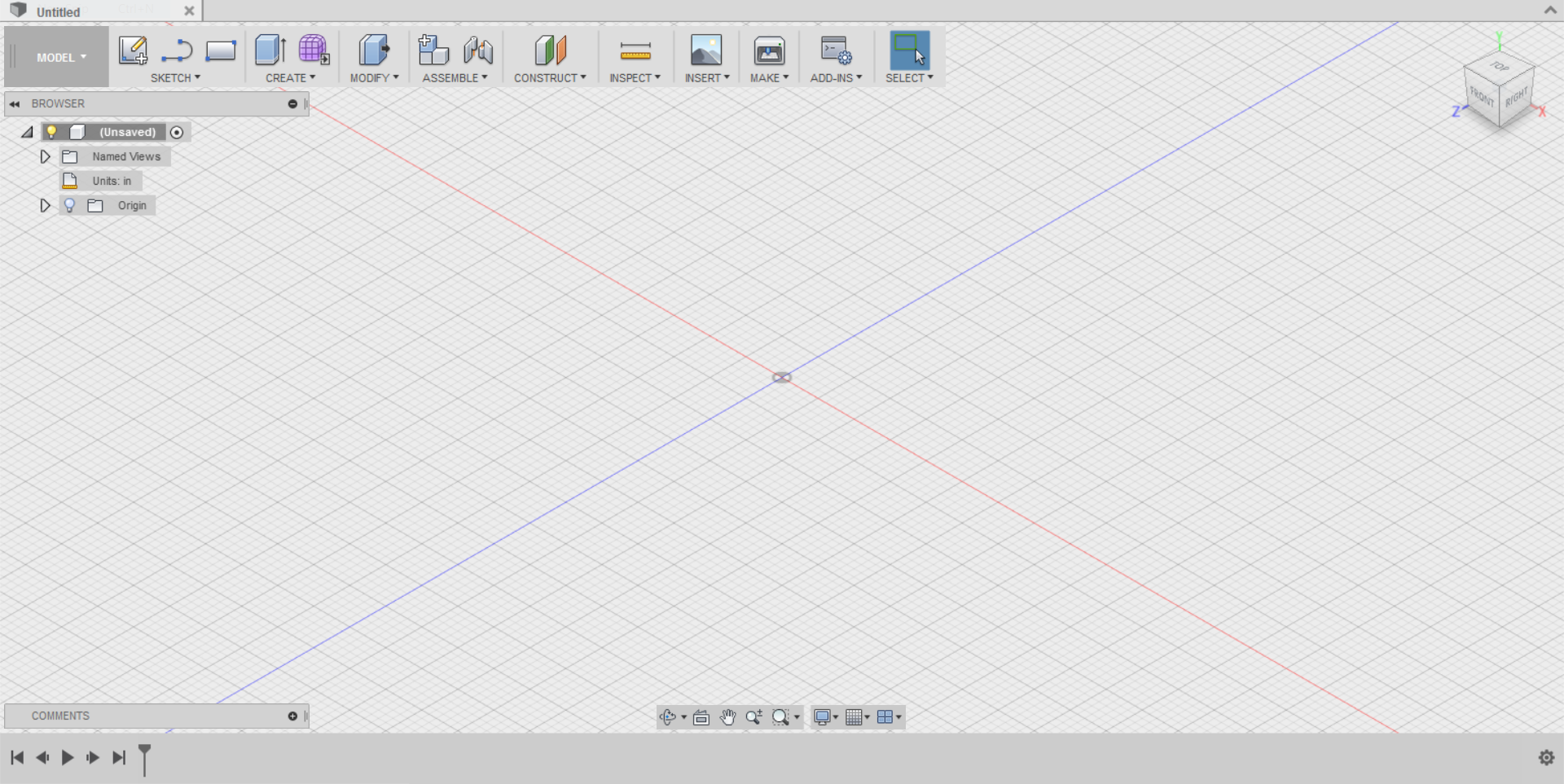Select the Pan hand icon
1564x784 pixels.
coord(727,717)
